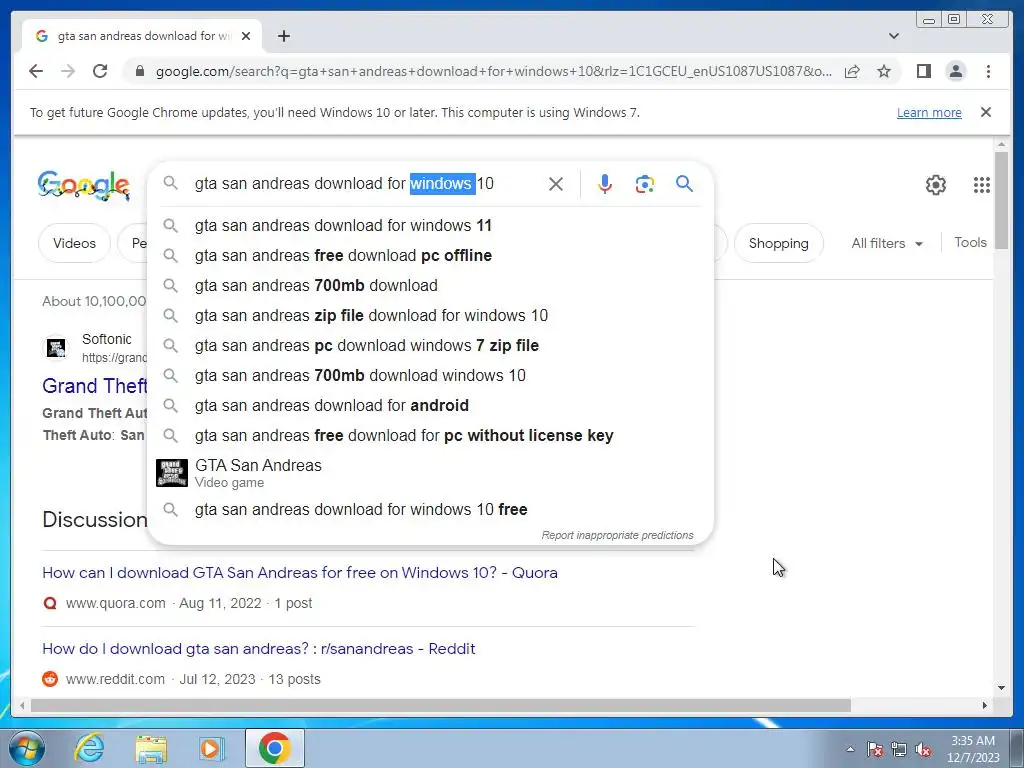Pick zip file download for windows 10

(x=431, y=315)
